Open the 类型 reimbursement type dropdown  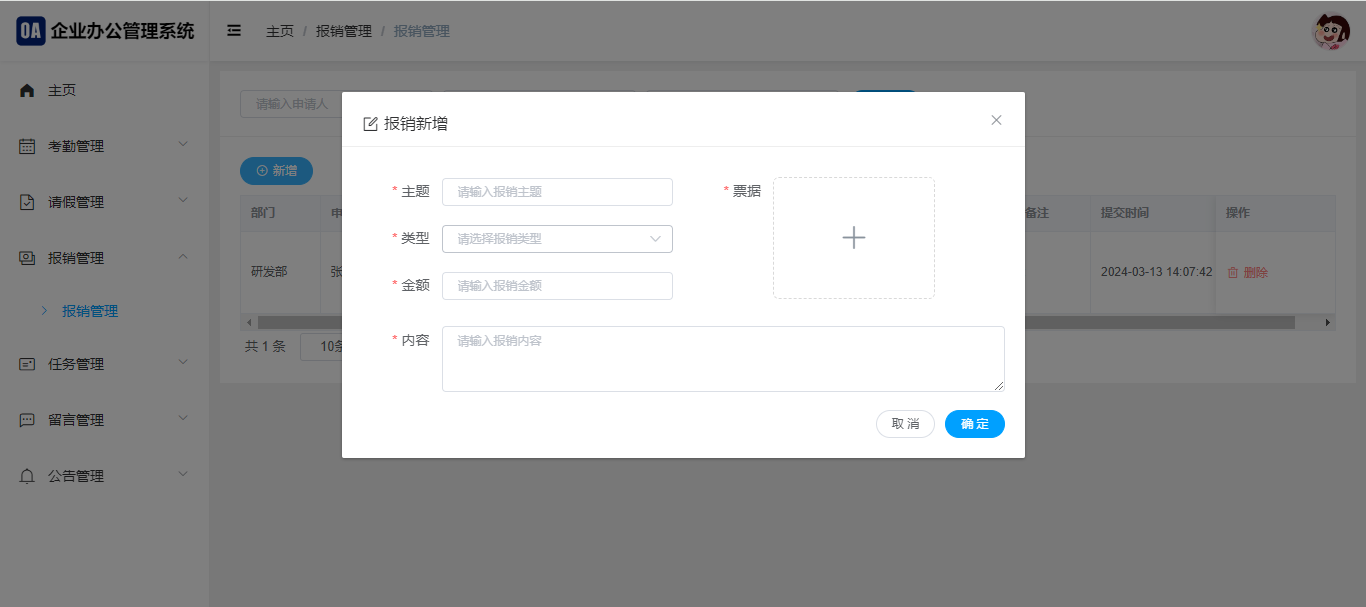point(557,239)
